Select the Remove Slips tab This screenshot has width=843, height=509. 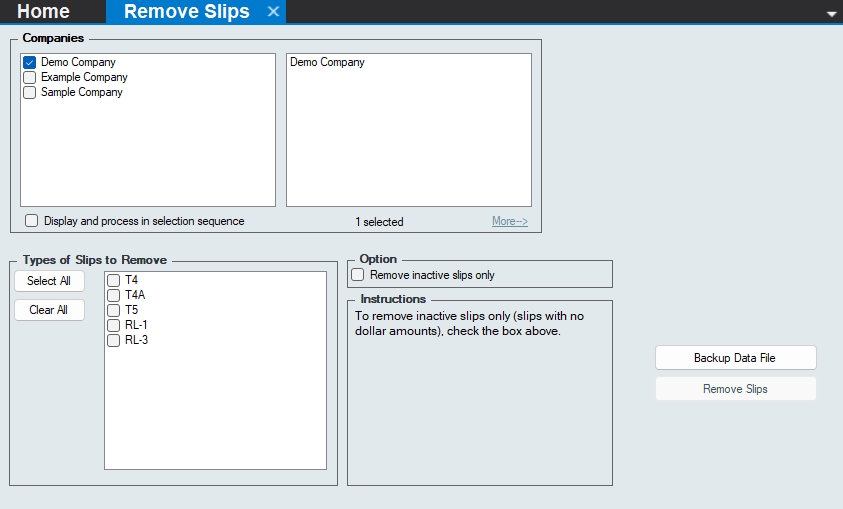pos(186,12)
